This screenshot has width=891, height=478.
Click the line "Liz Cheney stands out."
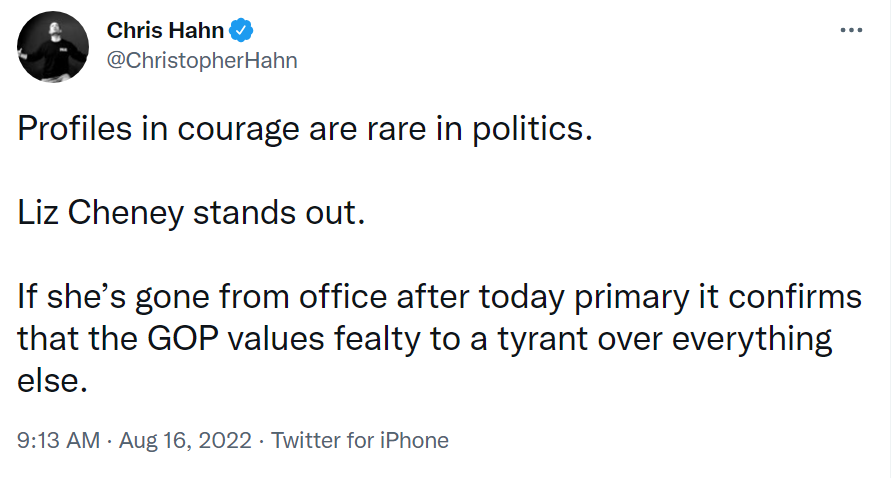tap(187, 214)
